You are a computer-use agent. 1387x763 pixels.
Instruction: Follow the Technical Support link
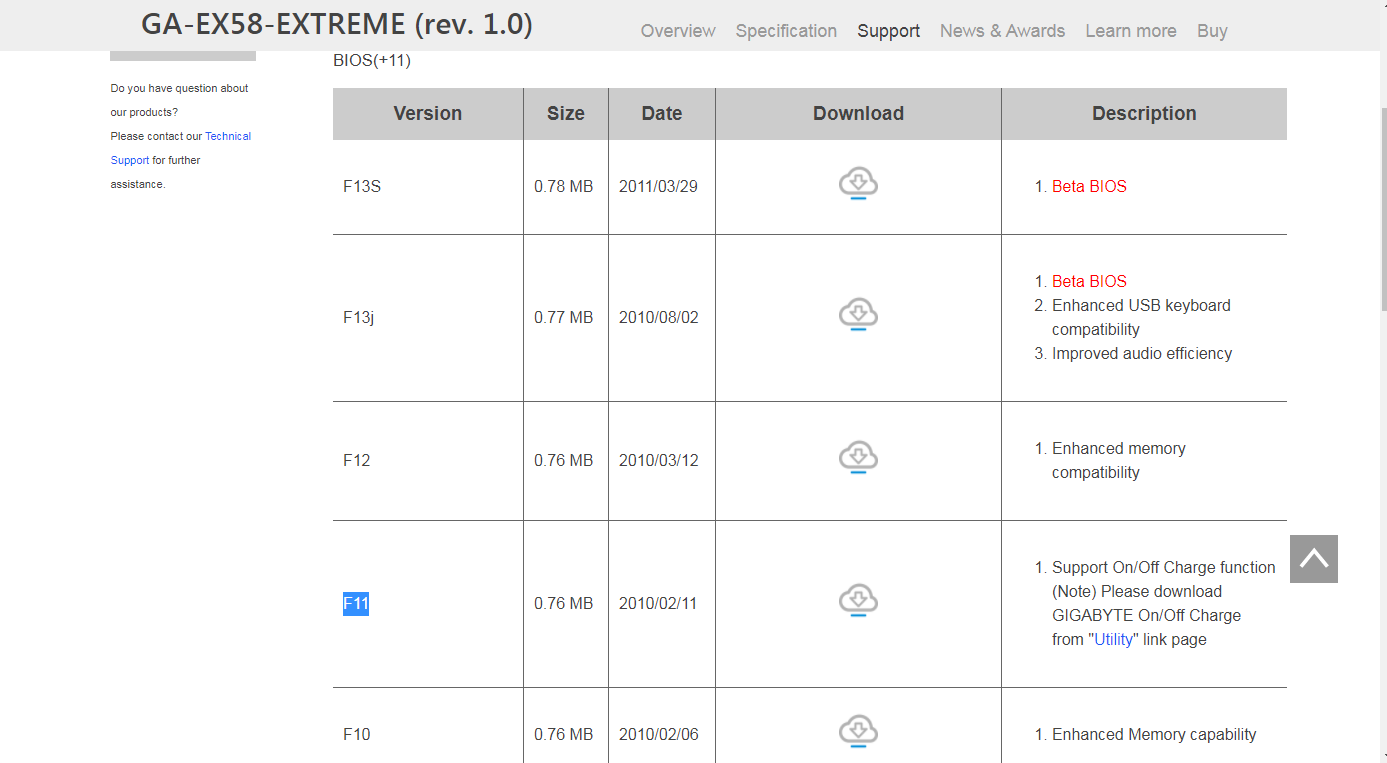click(180, 148)
